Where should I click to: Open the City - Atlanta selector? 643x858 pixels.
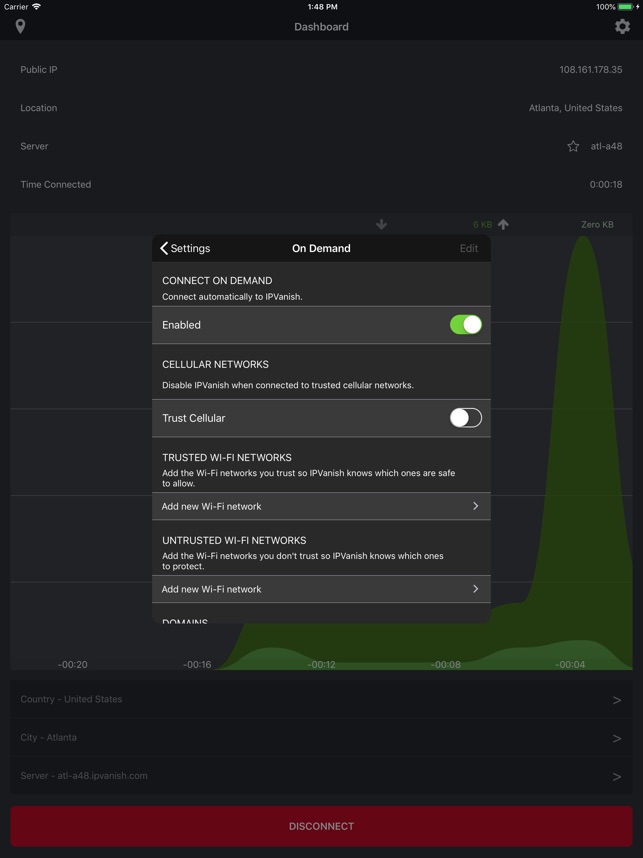click(321, 738)
